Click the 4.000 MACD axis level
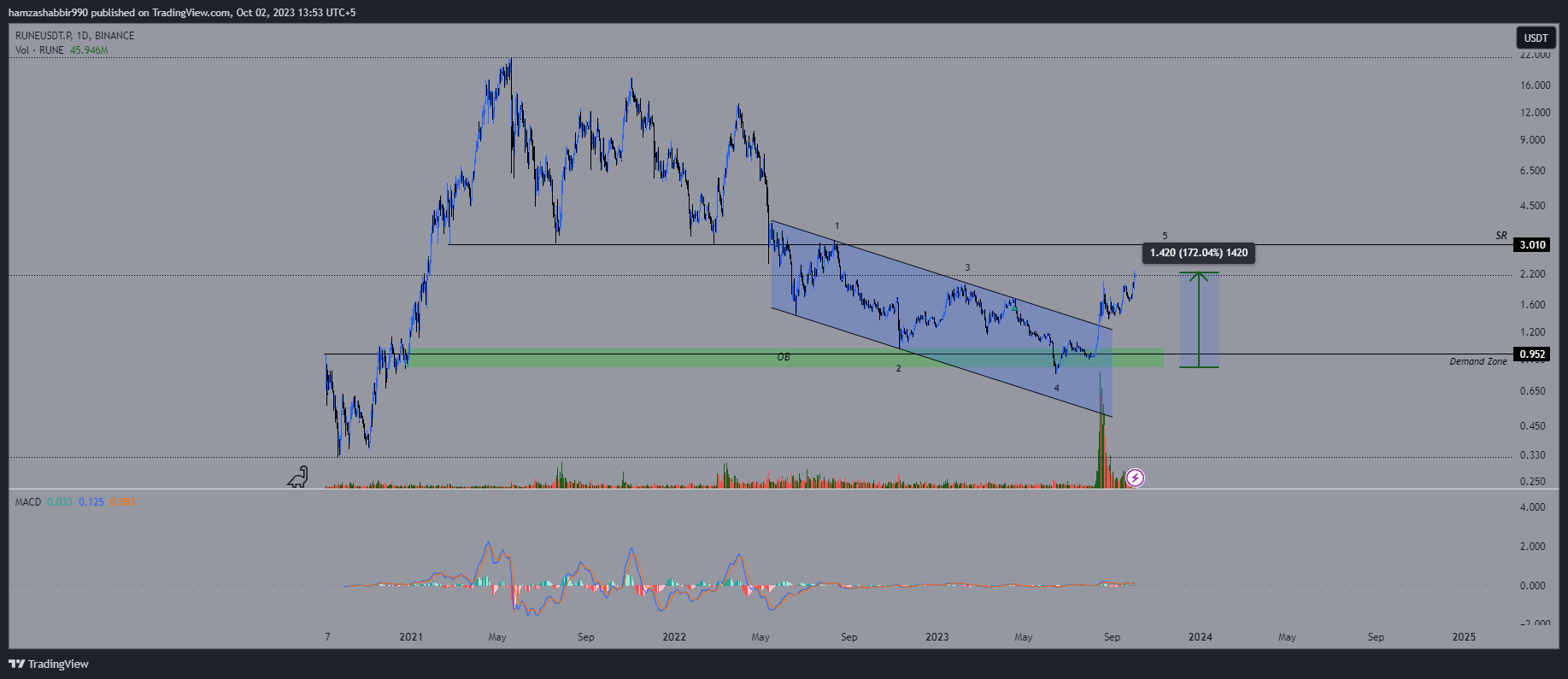Screen dimensions: 1568x679 point(1535,507)
